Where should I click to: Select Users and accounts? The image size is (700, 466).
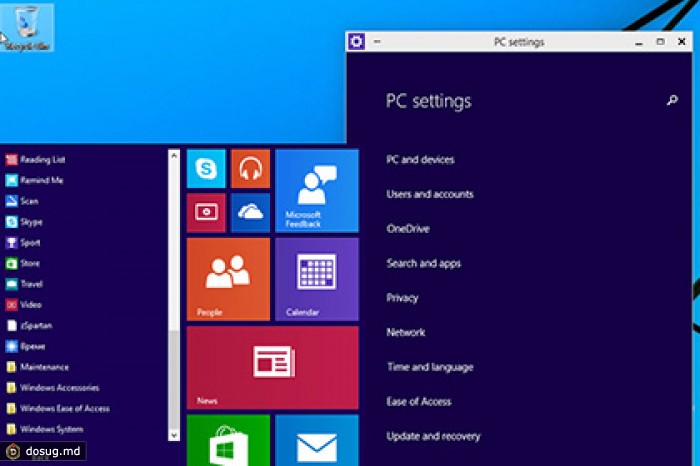[x=429, y=194]
